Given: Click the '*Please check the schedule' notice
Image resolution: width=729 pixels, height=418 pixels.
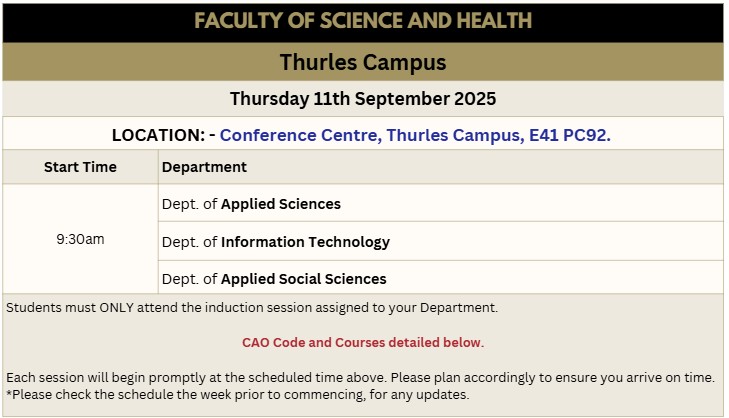Looking at the screenshot, I should pyautogui.click(x=238, y=394).
